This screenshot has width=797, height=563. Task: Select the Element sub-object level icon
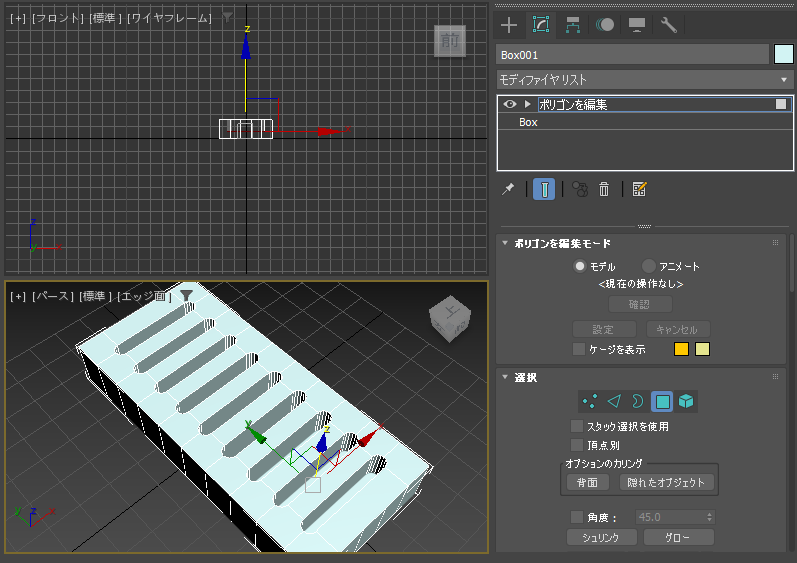(686, 401)
